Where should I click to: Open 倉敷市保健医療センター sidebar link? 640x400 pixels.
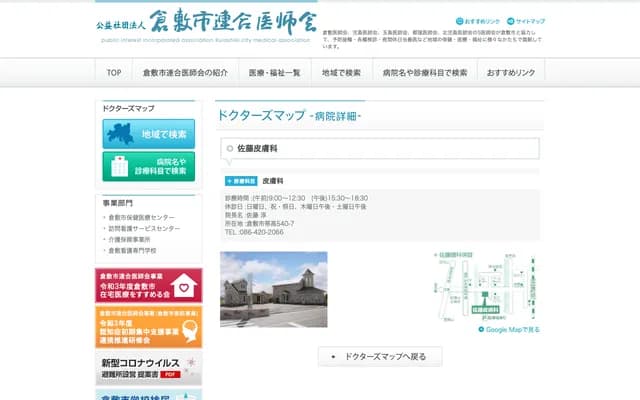tap(141, 217)
